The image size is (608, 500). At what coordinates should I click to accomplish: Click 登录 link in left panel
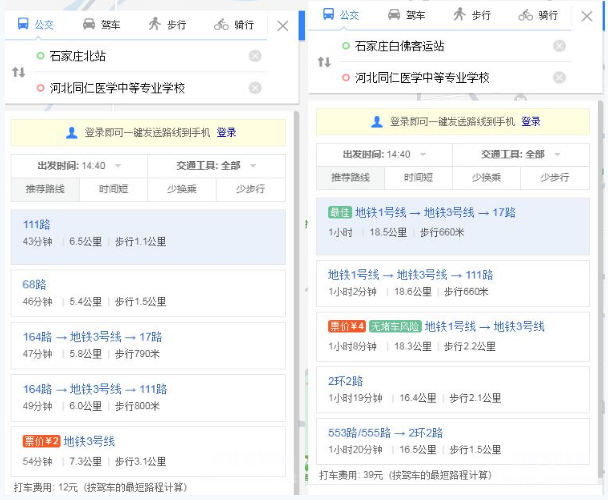[226, 133]
